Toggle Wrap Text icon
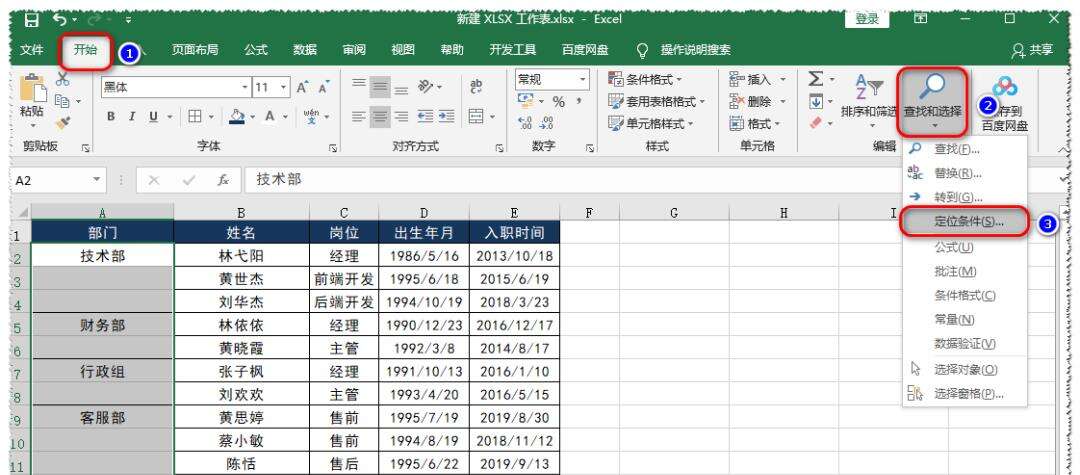1080x475 pixels. coord(476,87)
